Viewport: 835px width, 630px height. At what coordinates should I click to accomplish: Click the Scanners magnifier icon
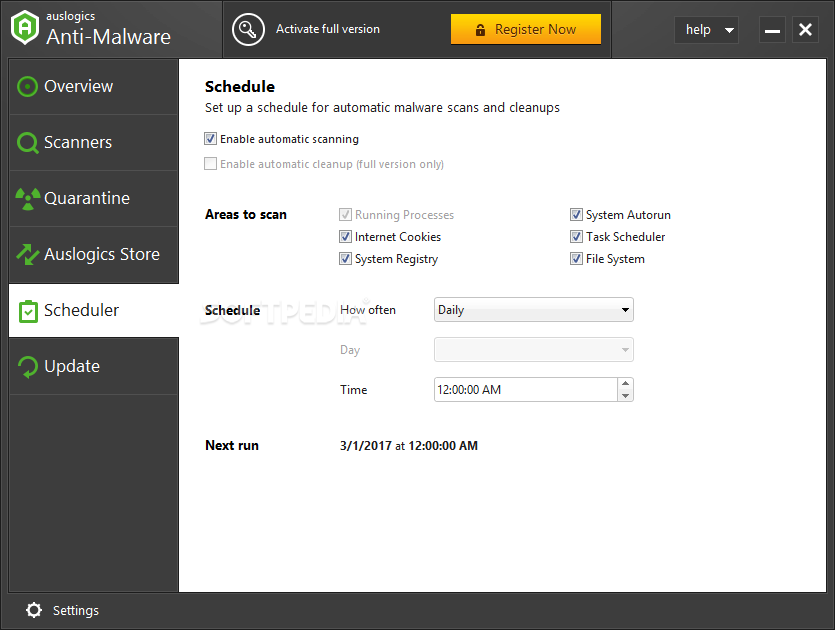[28, 143]
